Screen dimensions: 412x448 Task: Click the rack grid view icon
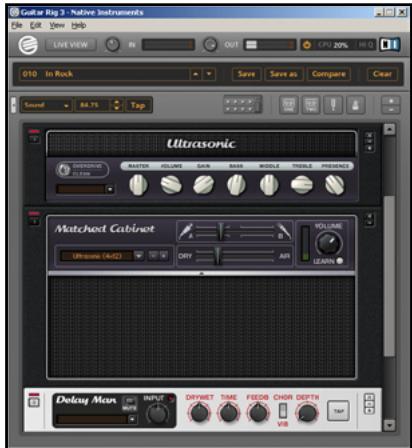point(243,104)
